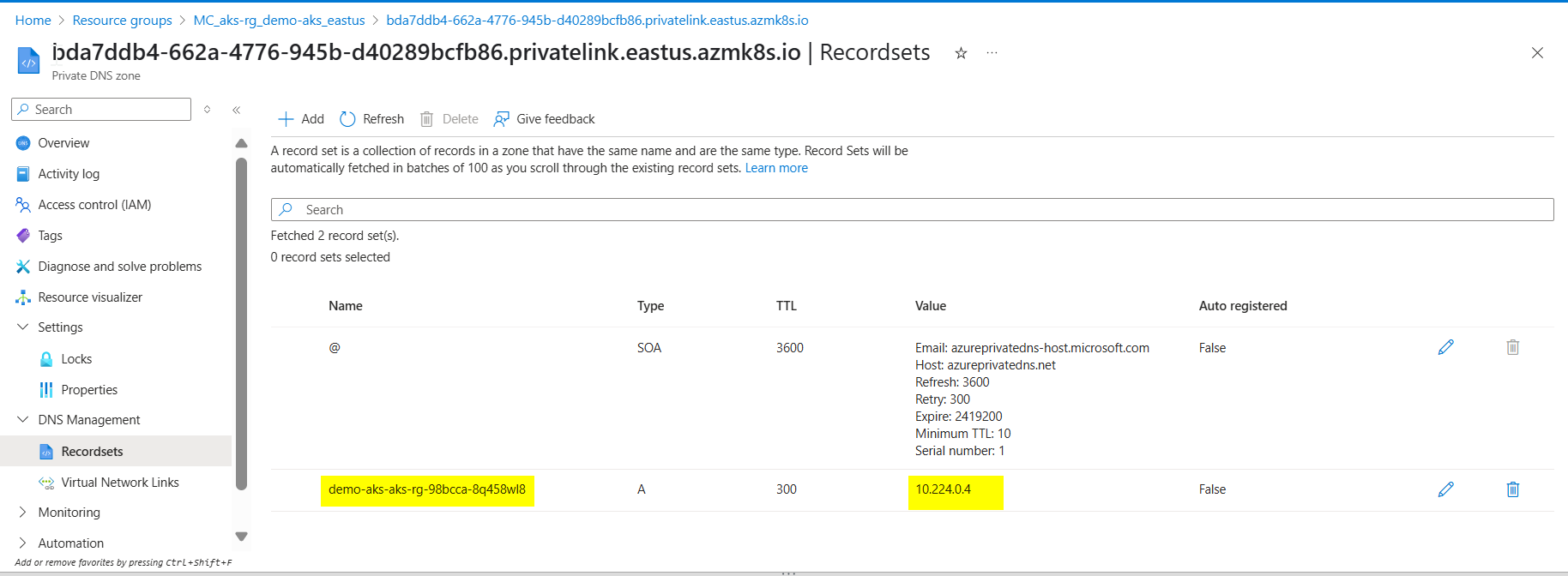Refresh the record sets list
Viewport: 1568px width, 576px height.
(371, 119)
